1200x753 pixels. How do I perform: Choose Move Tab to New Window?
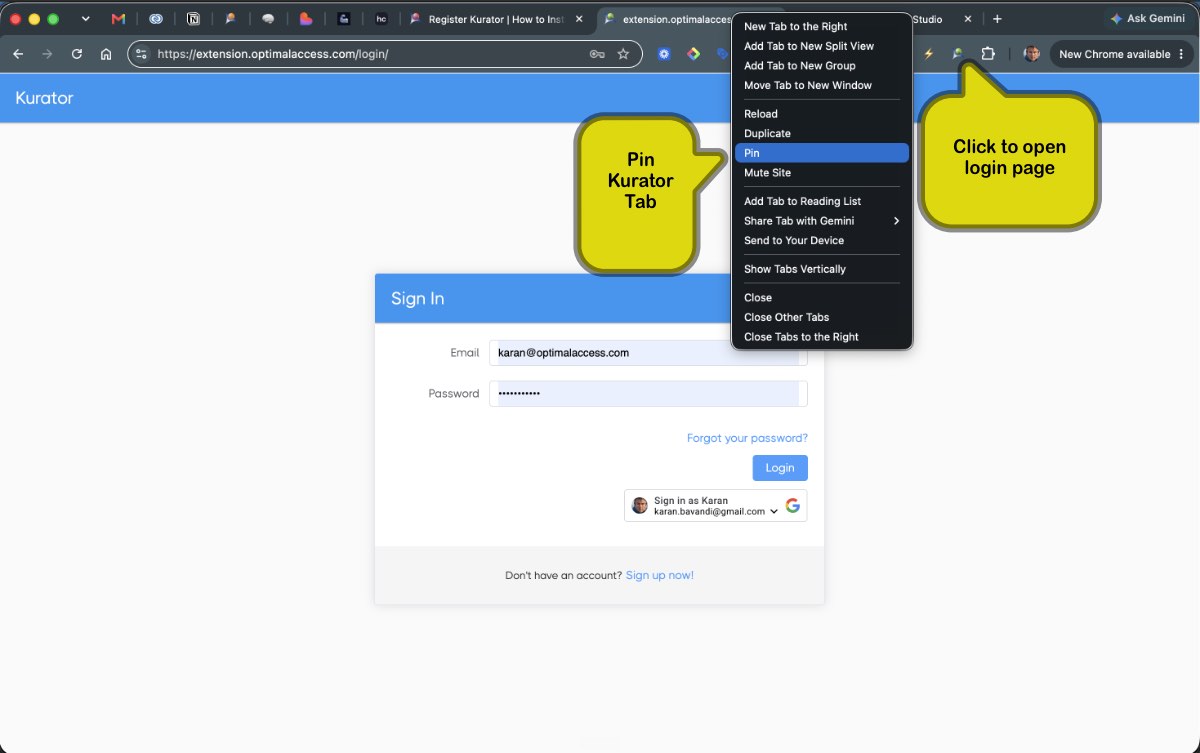(x=821, y=85)
